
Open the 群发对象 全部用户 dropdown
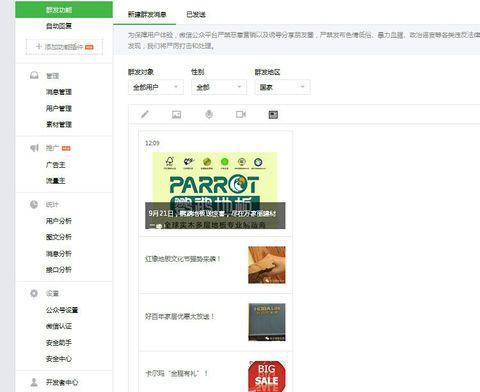pos(156,87)
